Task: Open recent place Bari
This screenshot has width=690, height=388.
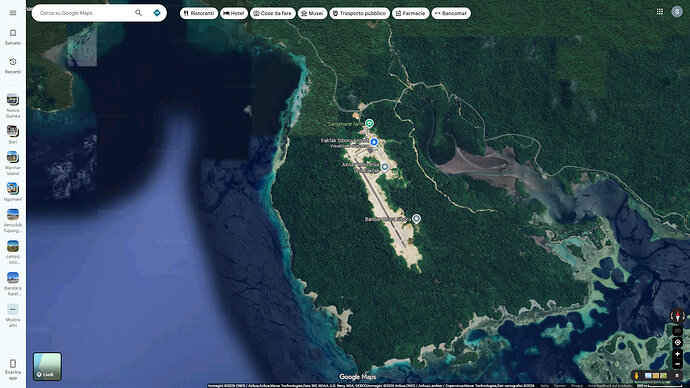Action: point(13,135)
